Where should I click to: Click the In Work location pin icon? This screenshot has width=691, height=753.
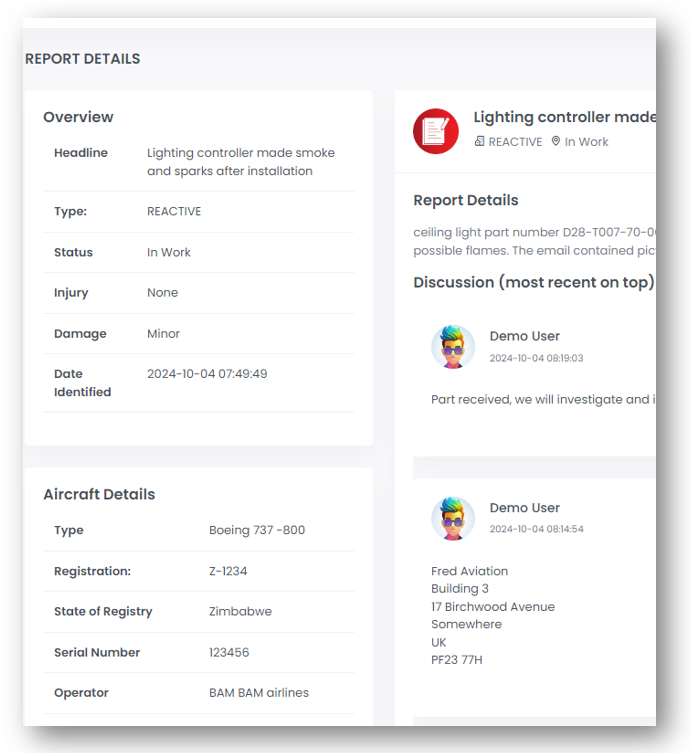556,142
